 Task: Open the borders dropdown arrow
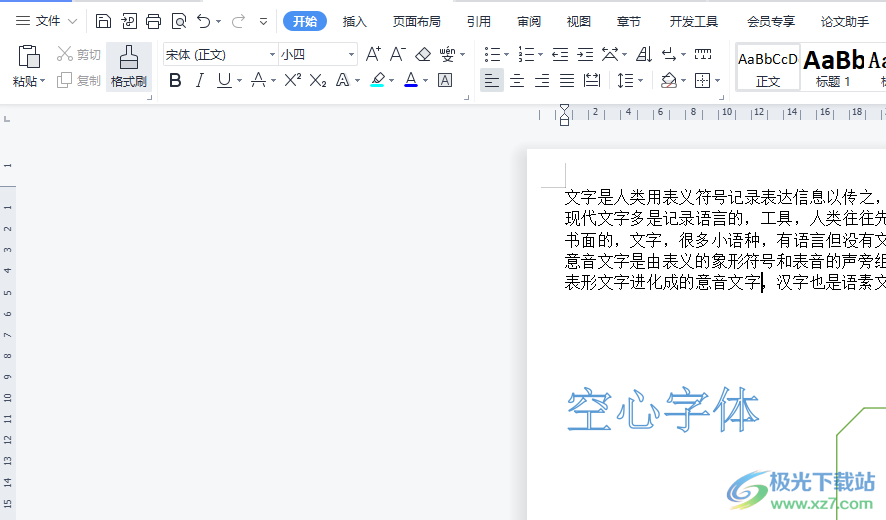pos(718,81)
